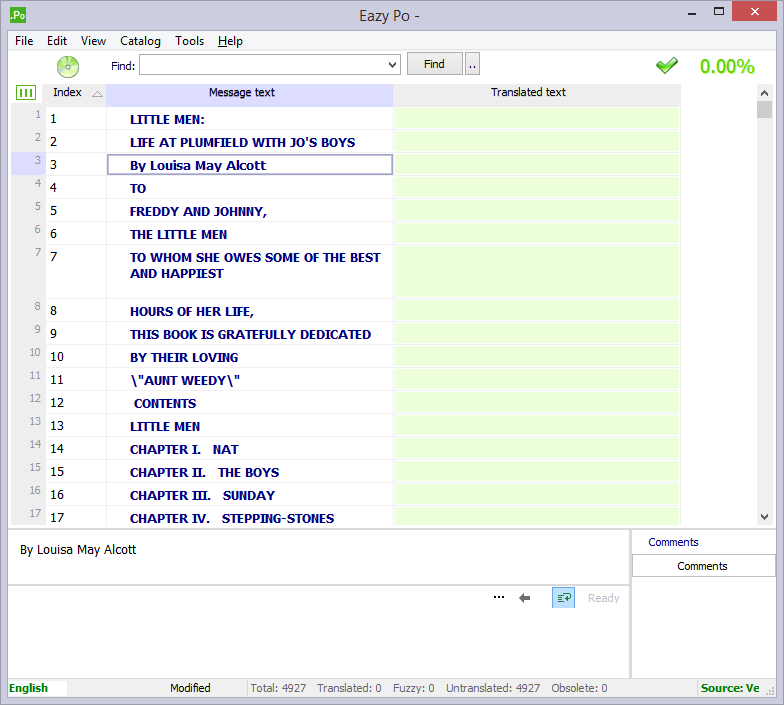Click the greyed Ready button
Screen dimensions: 784x705
[604, 598]
